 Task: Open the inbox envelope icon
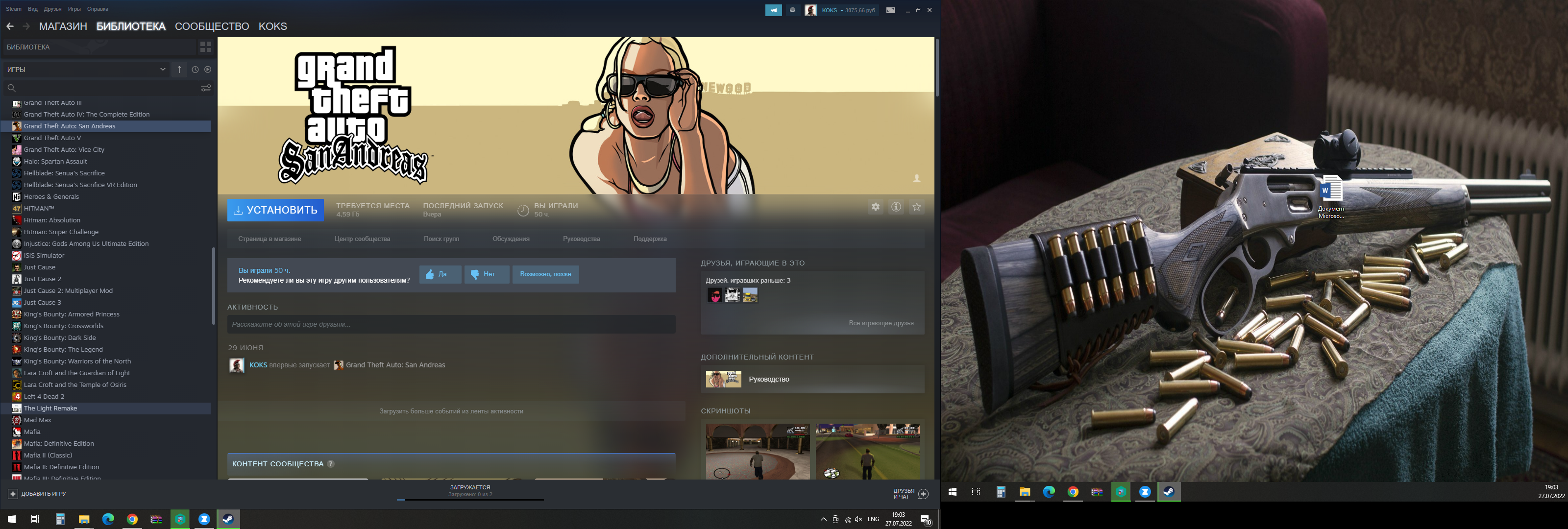click(x=792, y=10)
